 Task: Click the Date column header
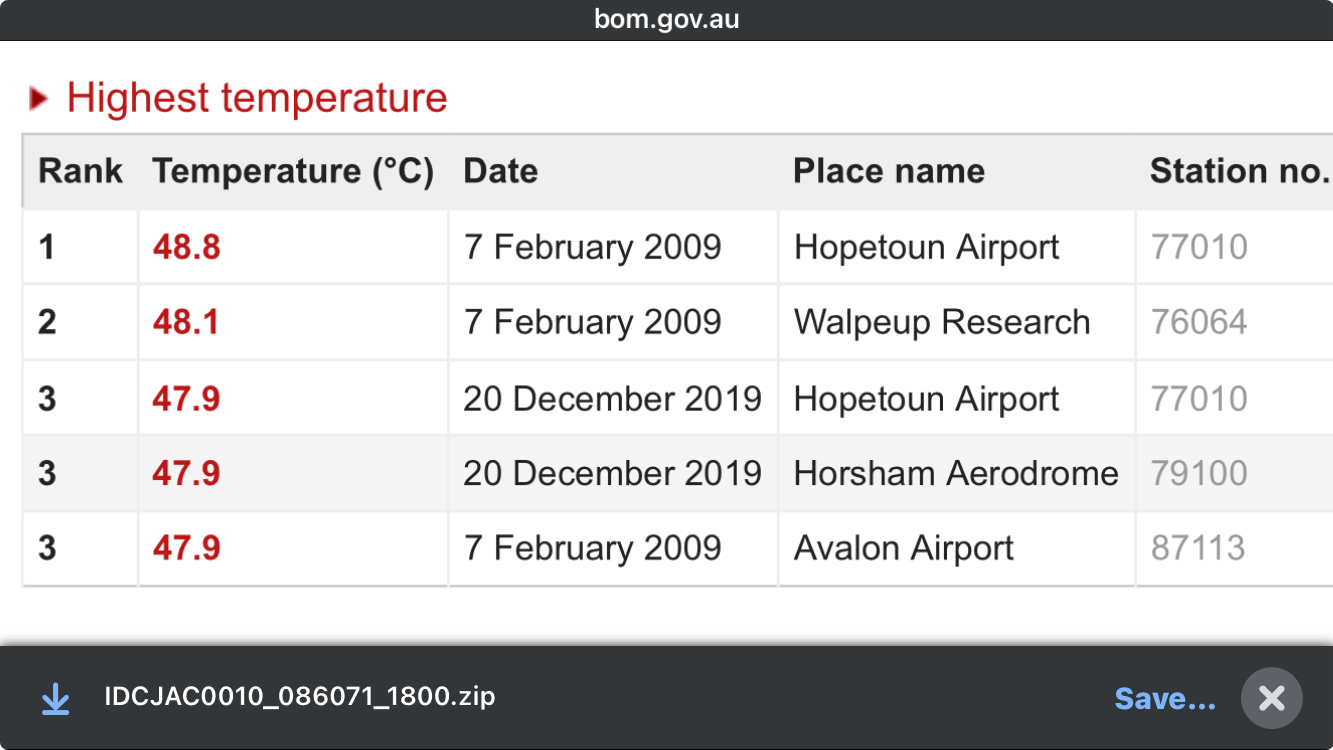click(x=501, y=171)
